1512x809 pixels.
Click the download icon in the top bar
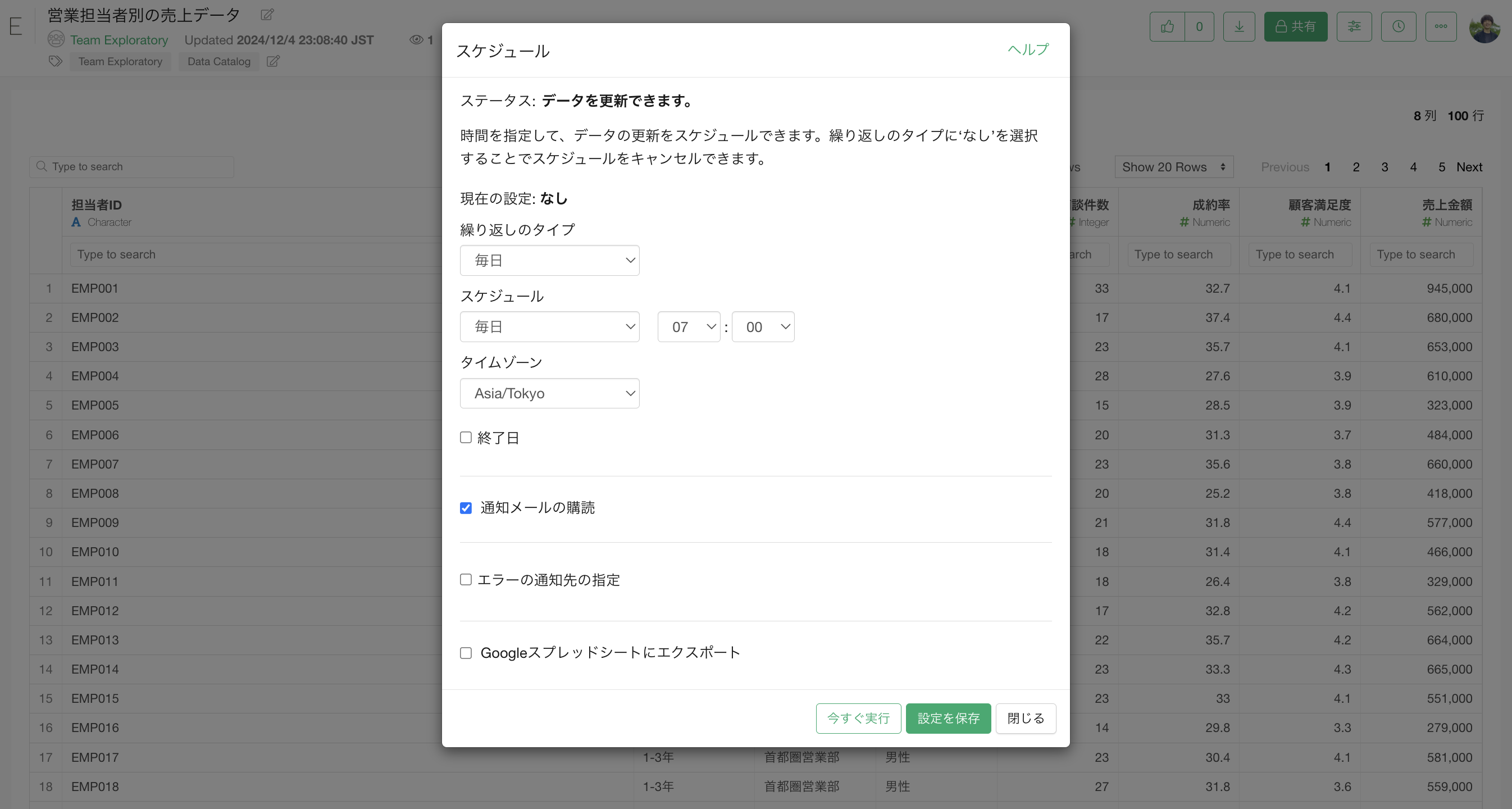pos(1239,26)
